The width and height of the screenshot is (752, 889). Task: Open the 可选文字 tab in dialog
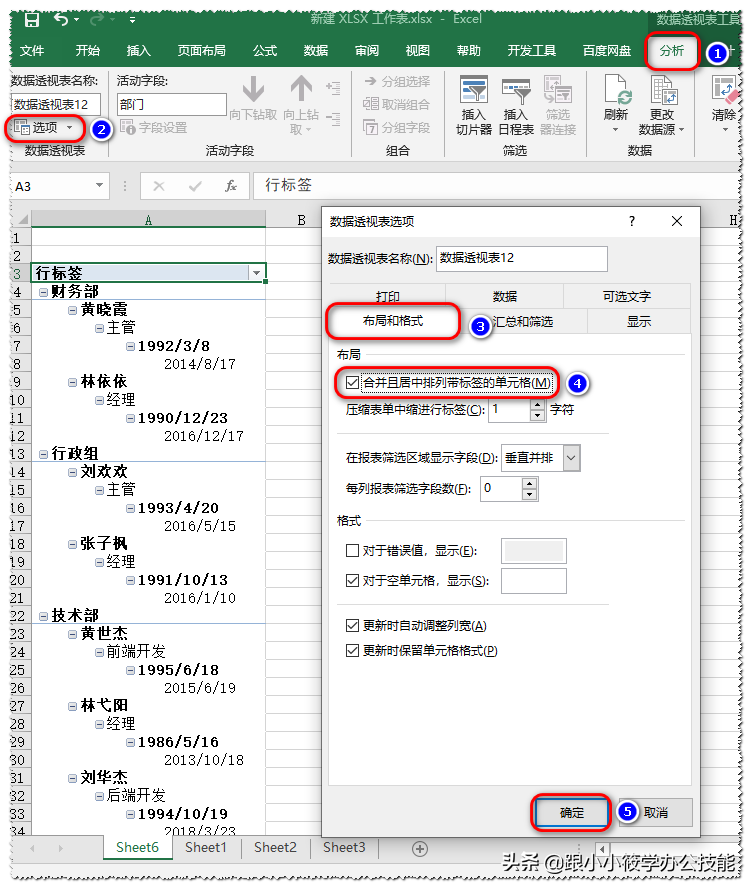point(627,297)
